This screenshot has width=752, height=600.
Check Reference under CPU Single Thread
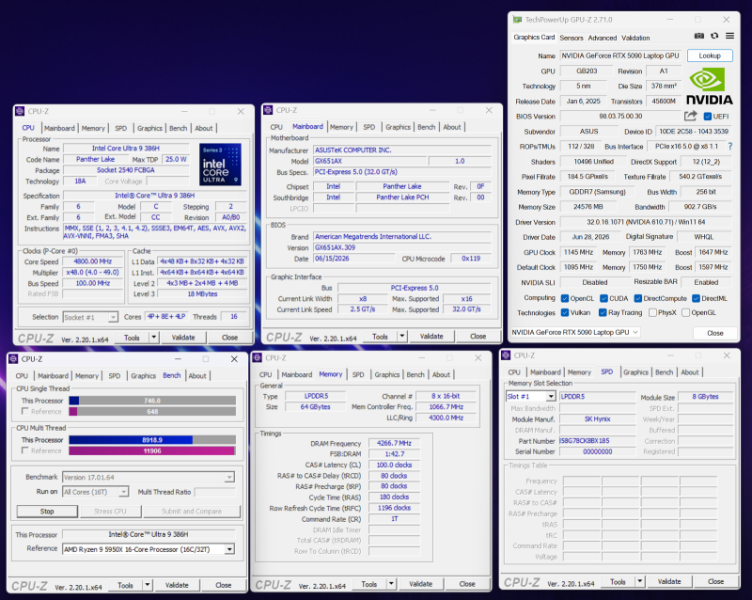point(25,411)
